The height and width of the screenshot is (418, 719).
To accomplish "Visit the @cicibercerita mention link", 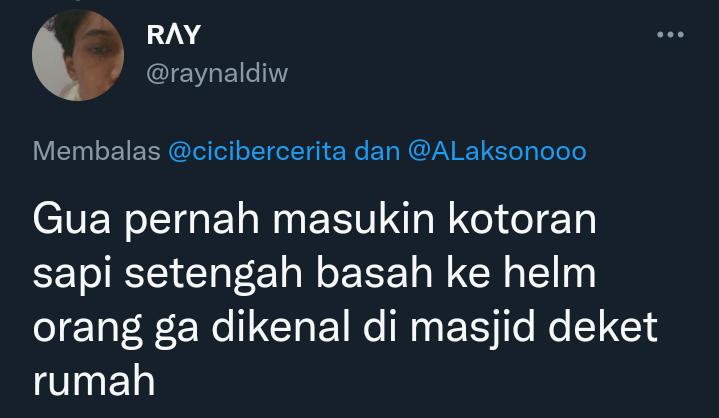I will coord(257,151).
